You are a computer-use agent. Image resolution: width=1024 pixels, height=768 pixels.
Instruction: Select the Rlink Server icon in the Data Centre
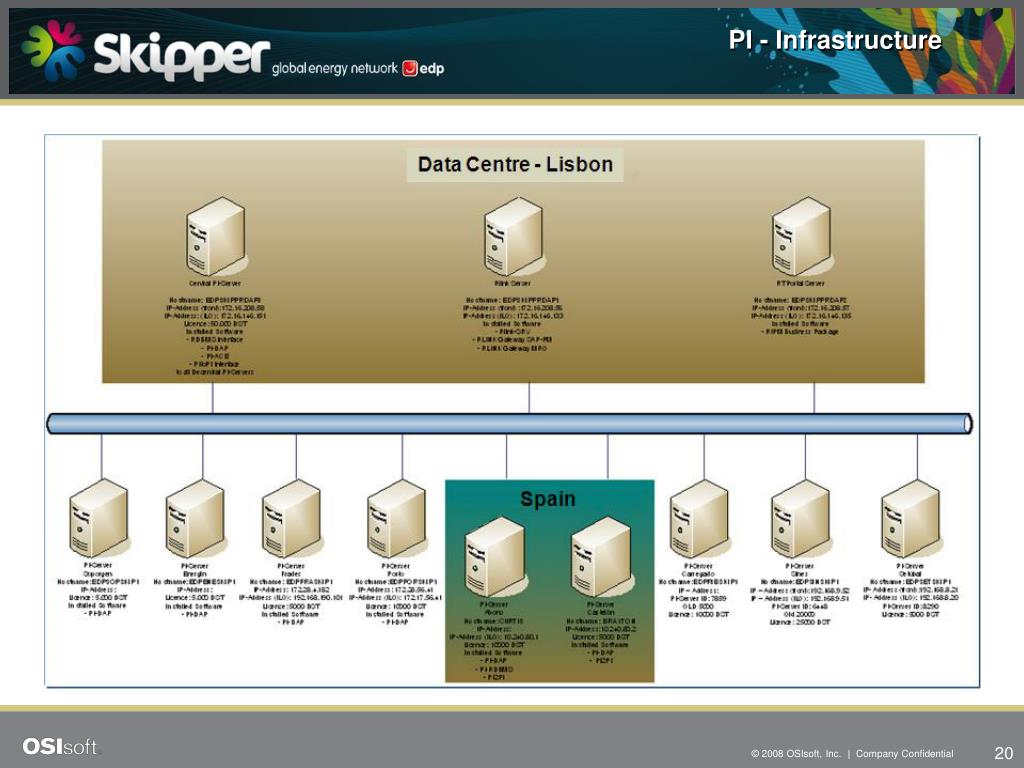pos(514,236)
